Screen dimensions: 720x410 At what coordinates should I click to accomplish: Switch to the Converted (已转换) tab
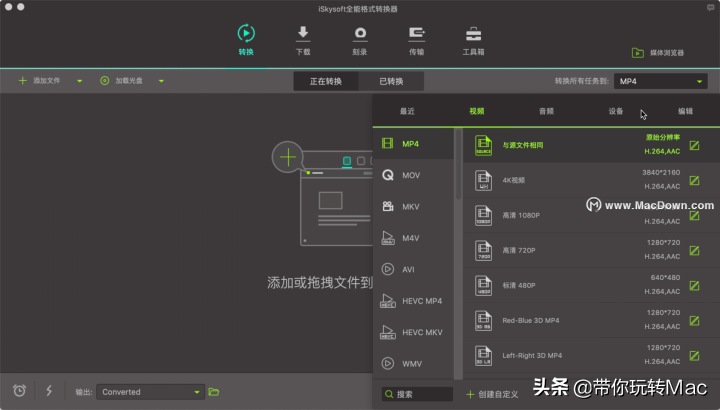(391, 81)
